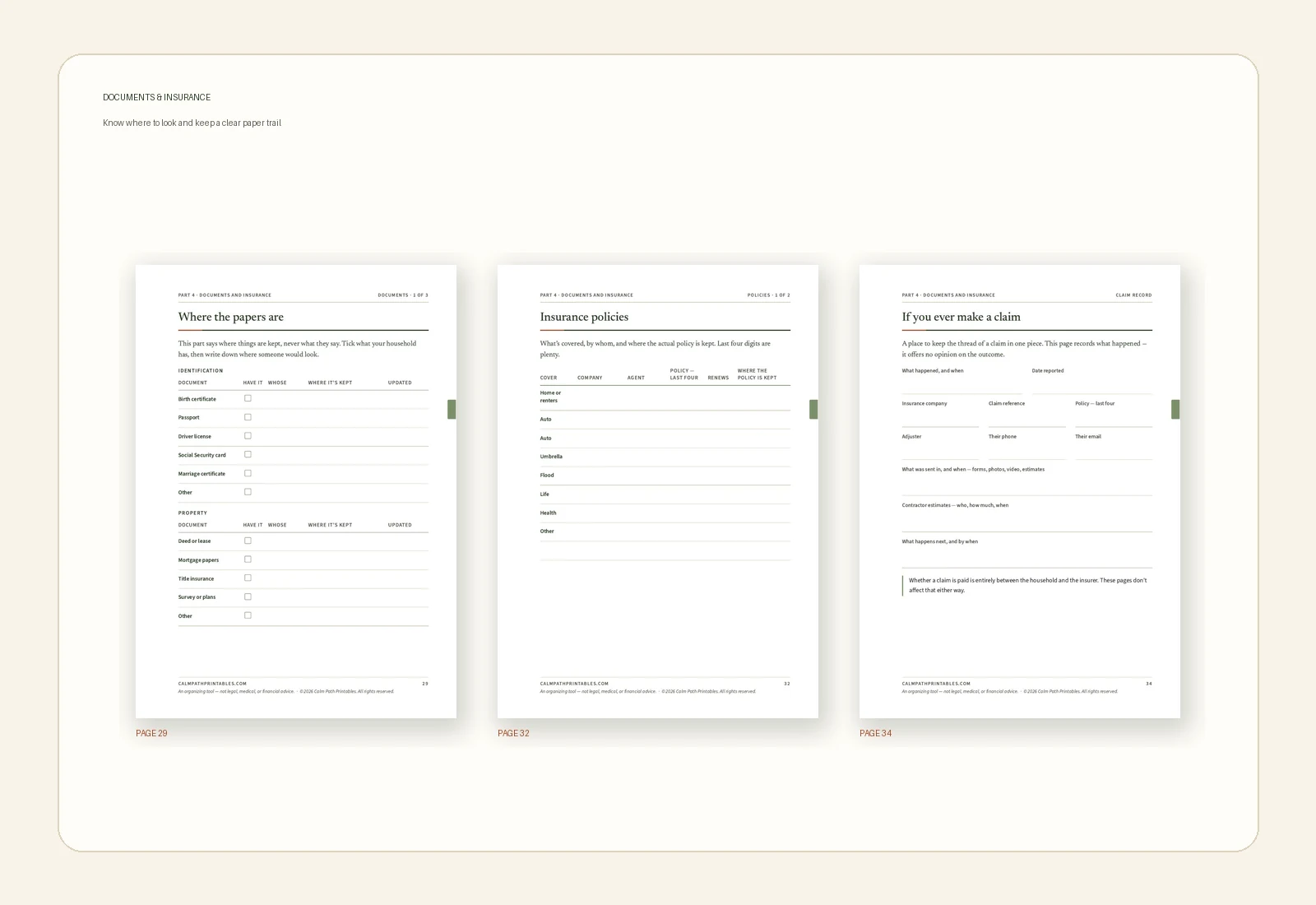Click the CLAIM RECORD header text
1316x905 pixels.
pyautogui.click(x=1133, y=295)
